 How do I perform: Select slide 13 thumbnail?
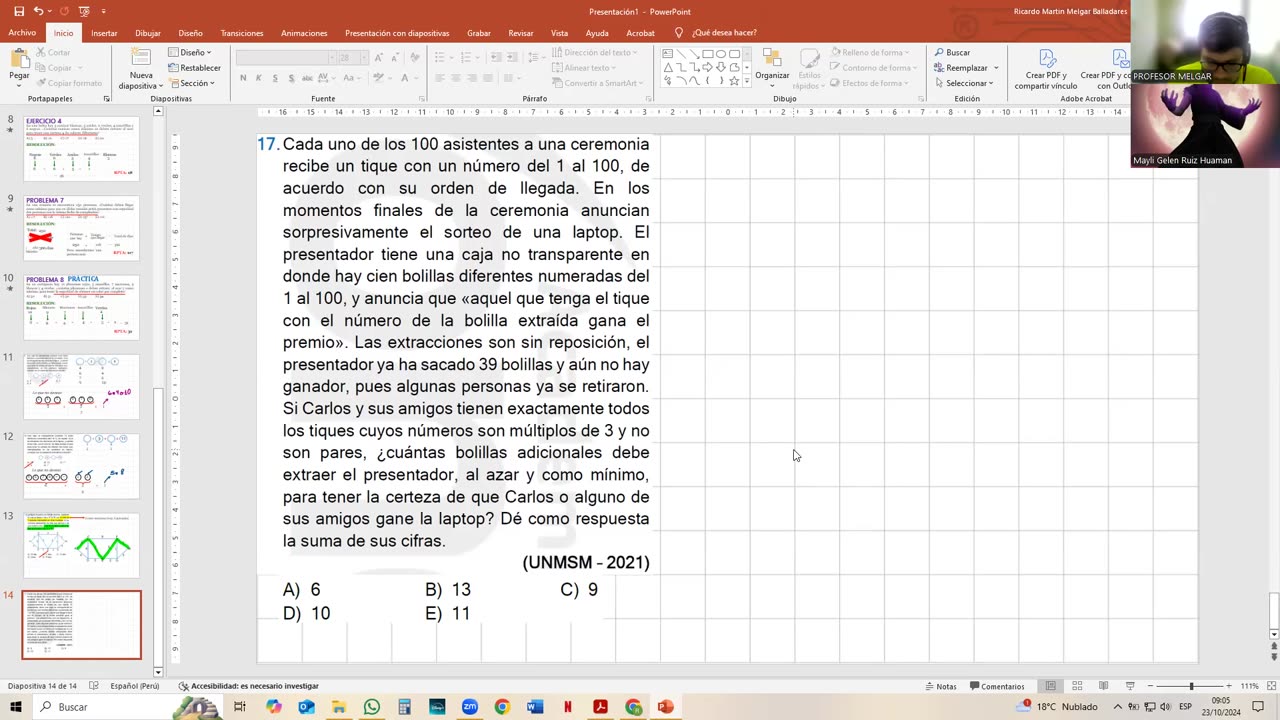(81, 545)
